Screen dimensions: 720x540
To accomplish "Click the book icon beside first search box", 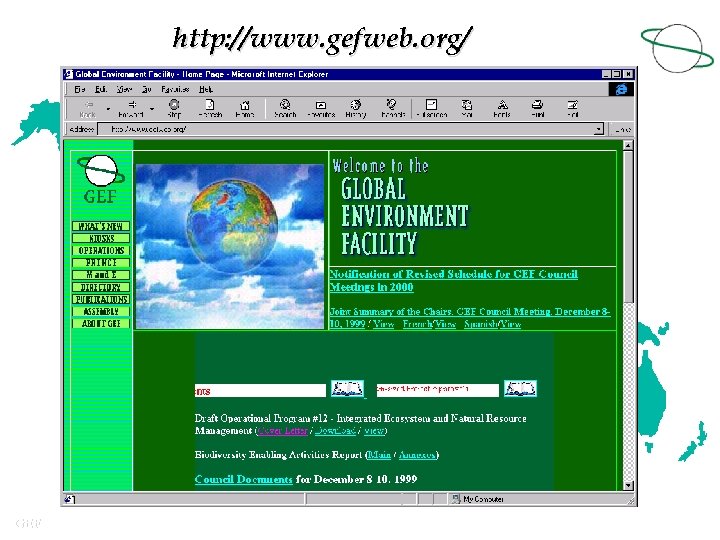I will (x=348, y=389).
